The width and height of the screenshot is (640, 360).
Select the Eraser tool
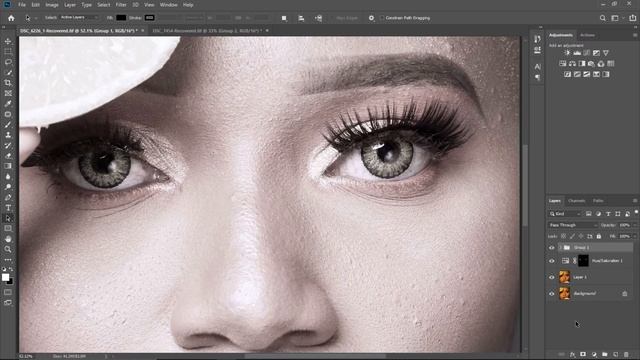tap(8, 156)
